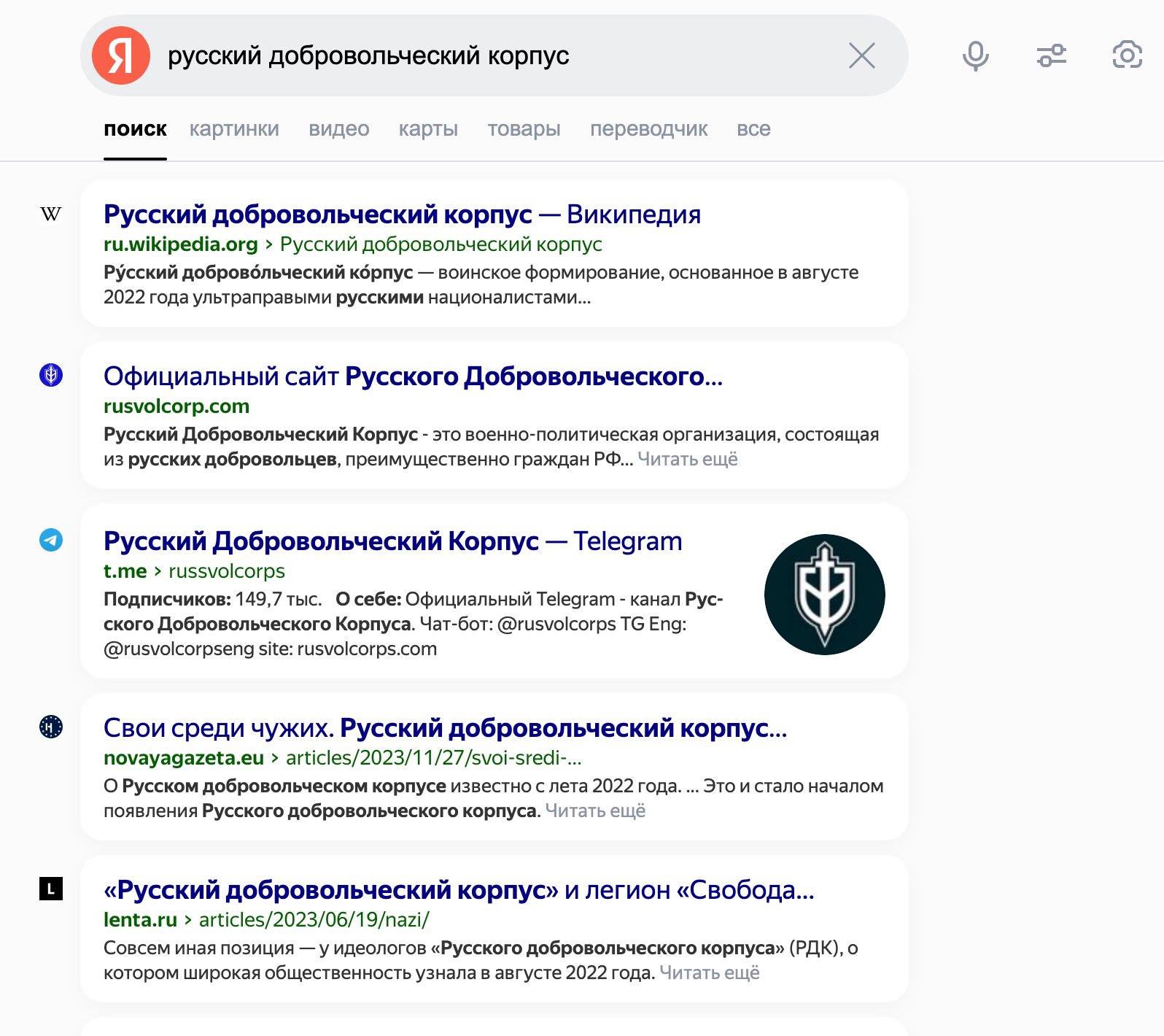Click the Lenta.ru favicon
The image size is (1164, 1036).
pyautogui.click(x=51, y=889)
